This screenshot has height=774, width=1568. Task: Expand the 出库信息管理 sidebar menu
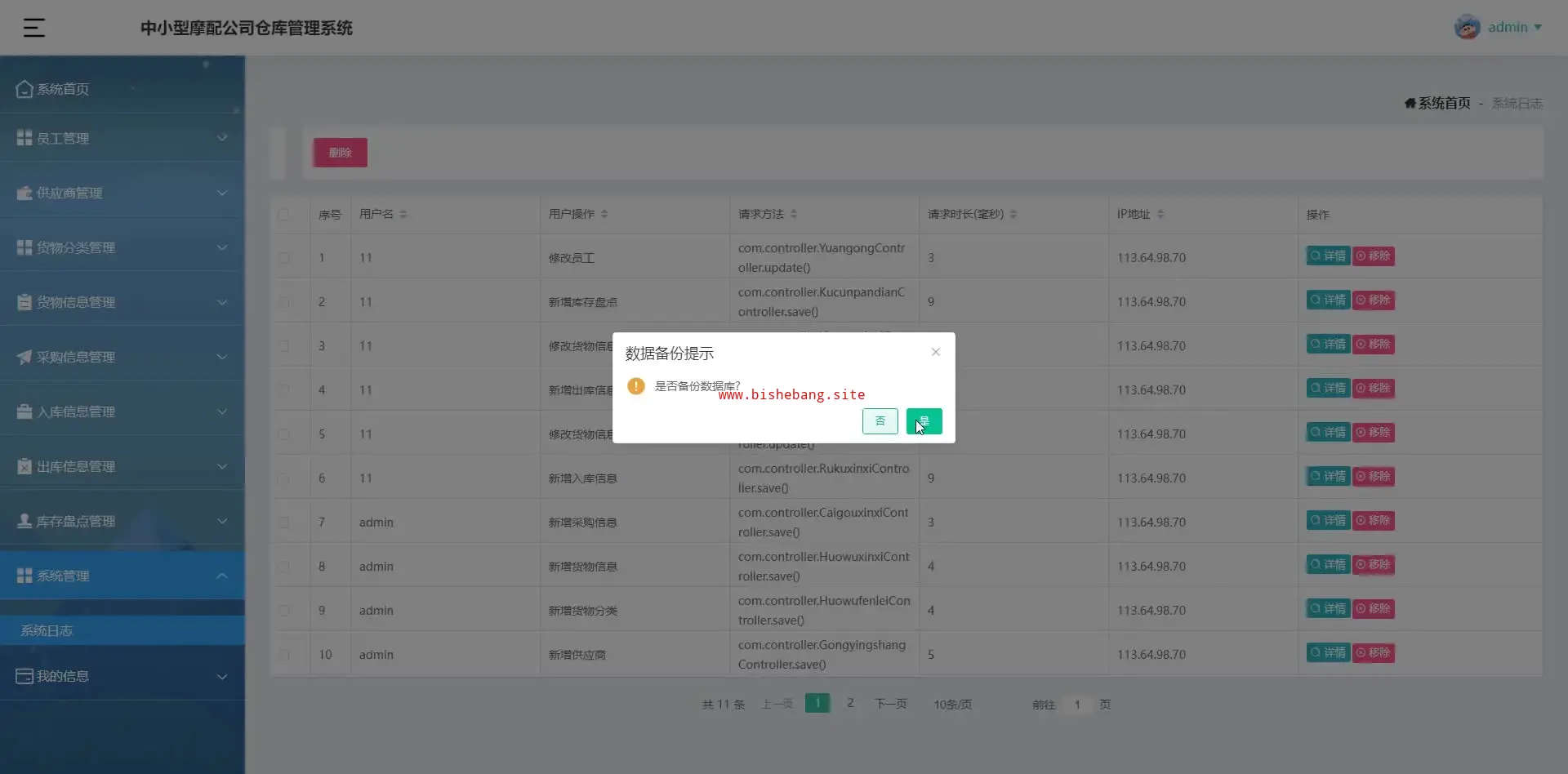(122, 466)
